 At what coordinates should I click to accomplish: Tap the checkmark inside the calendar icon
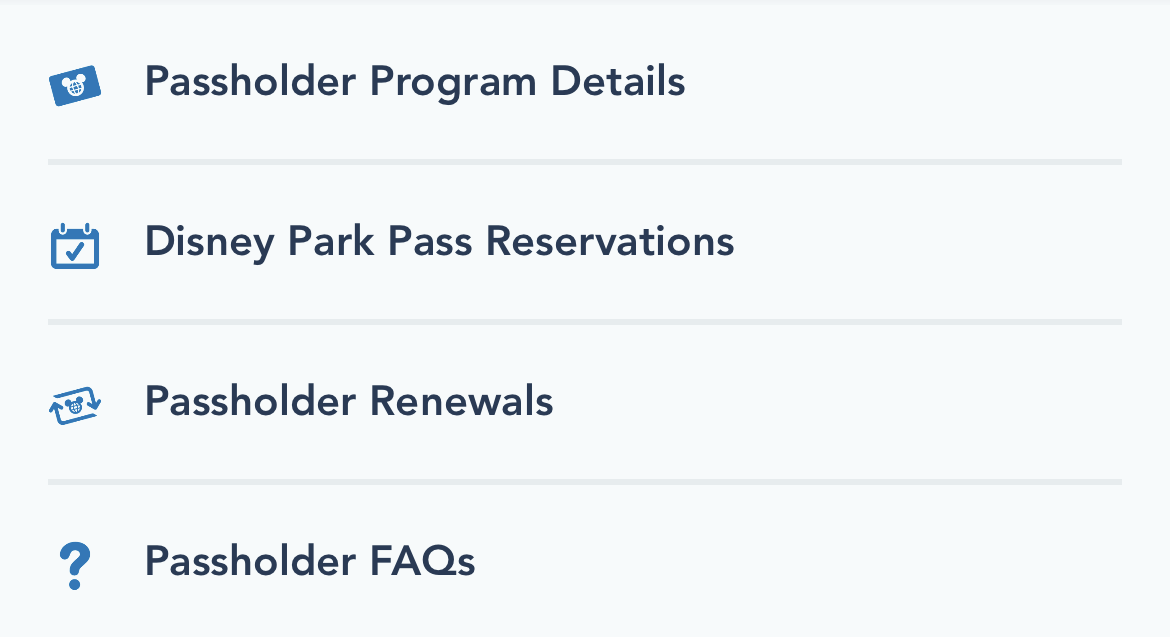(x=75, y=251)
